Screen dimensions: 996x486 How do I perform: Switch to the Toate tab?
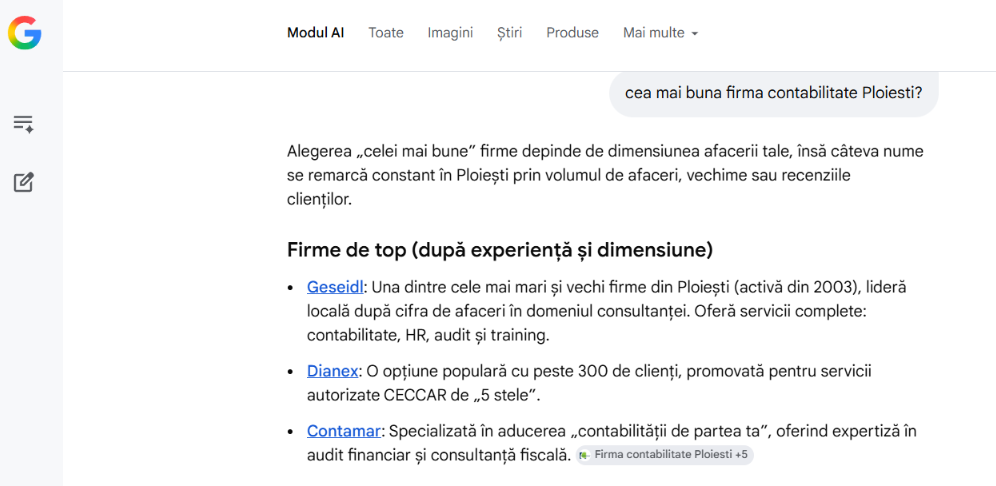[x=386, y=33]
